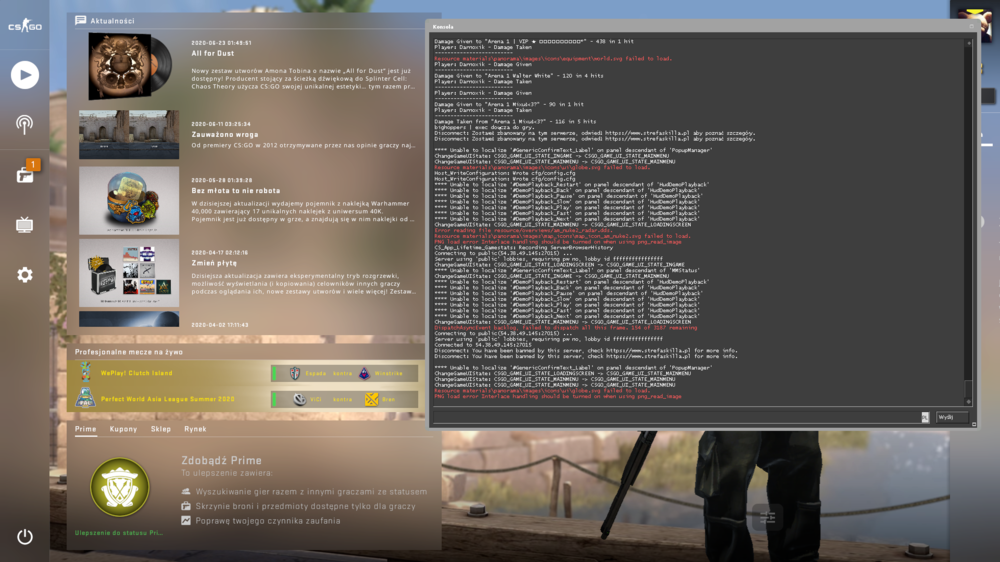
Task: Click the trust chart icon next to 'Poprawę twojego czynnika'
Action: pyautogui.click(x=186, y=521)
